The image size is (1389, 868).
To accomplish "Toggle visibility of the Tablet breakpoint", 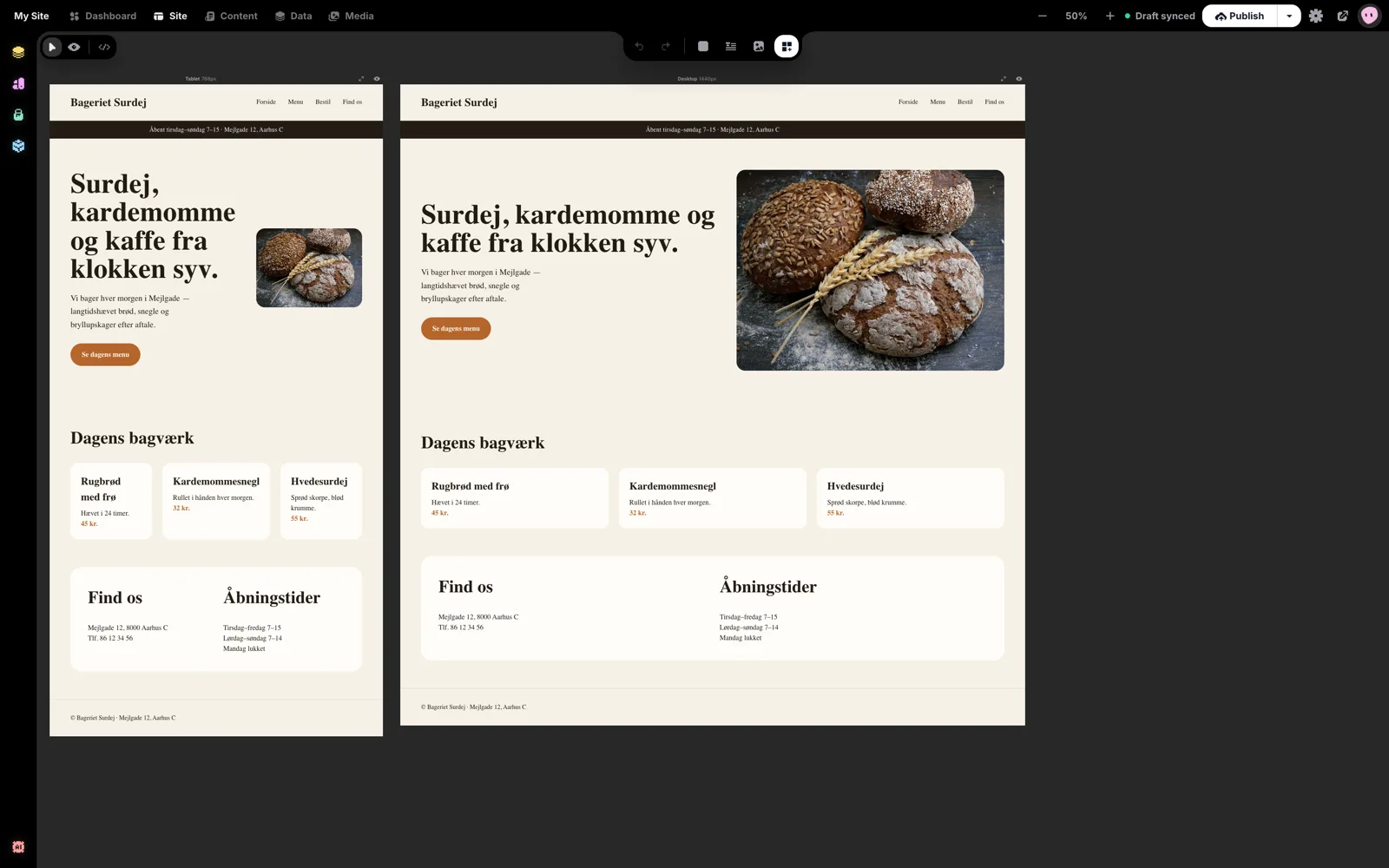I will (x=377, y=79).
